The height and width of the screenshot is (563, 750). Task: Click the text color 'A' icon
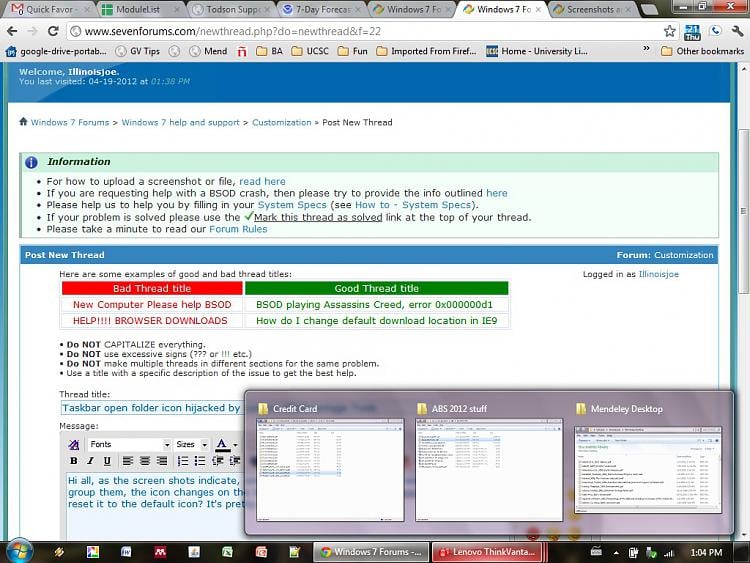pos(221,444)
